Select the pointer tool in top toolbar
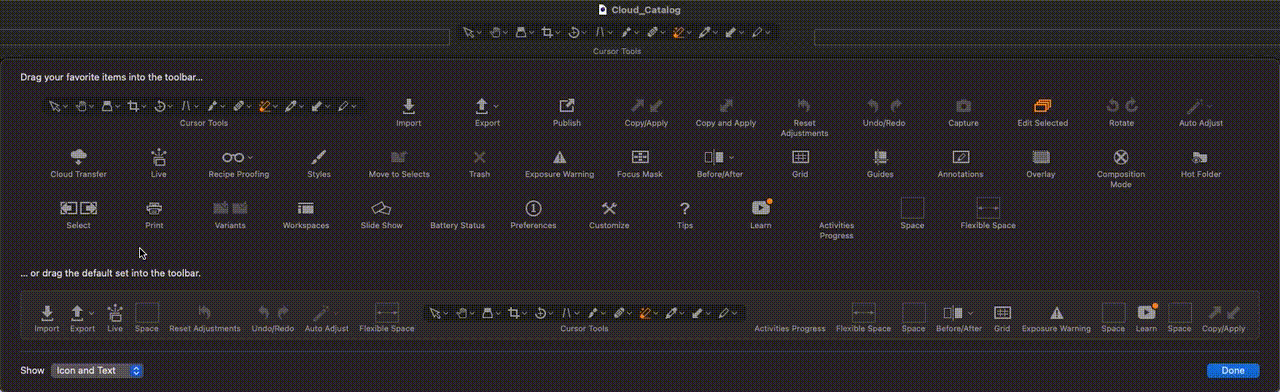The image size is (1280, 392). [x=468, y=32]
